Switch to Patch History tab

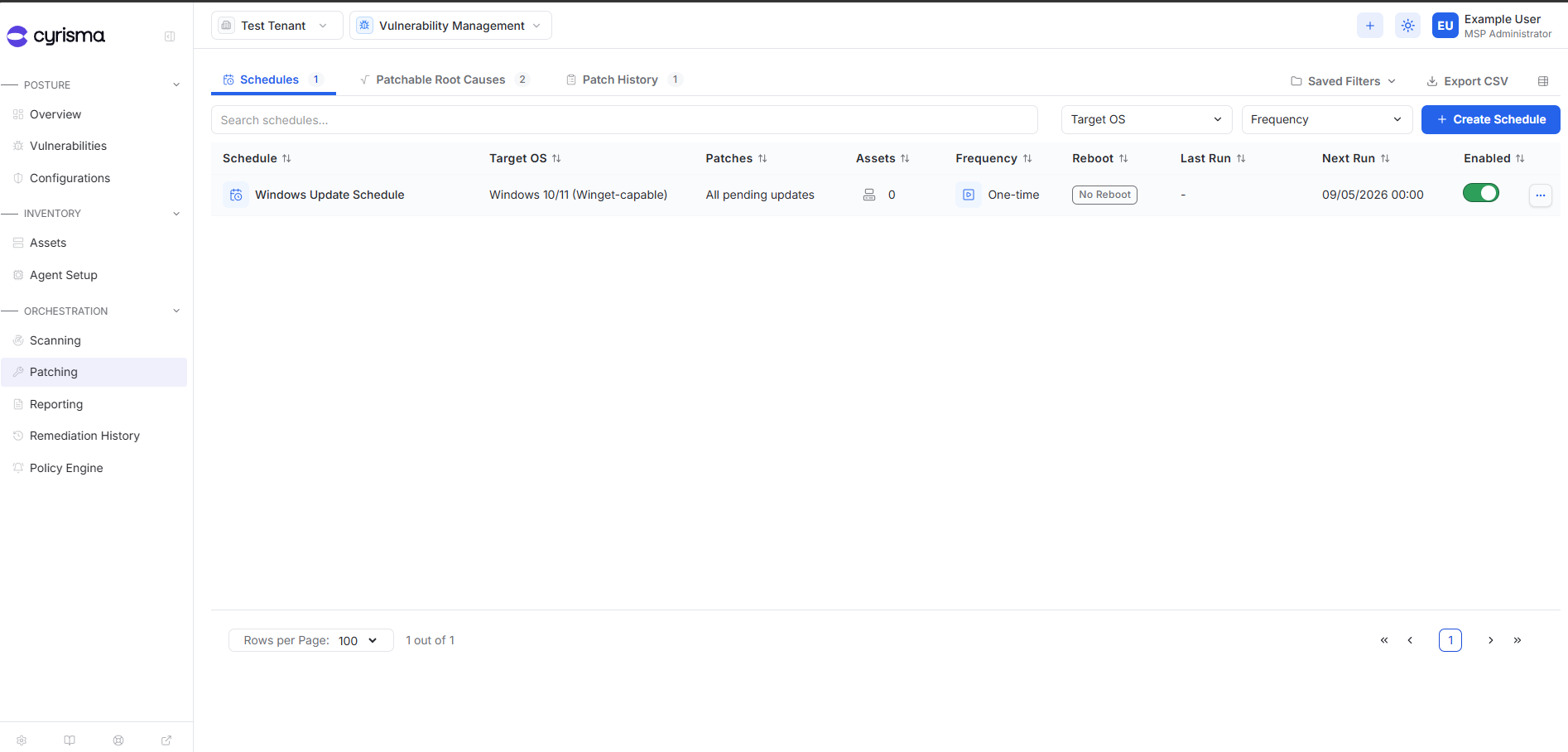(623, 80)
